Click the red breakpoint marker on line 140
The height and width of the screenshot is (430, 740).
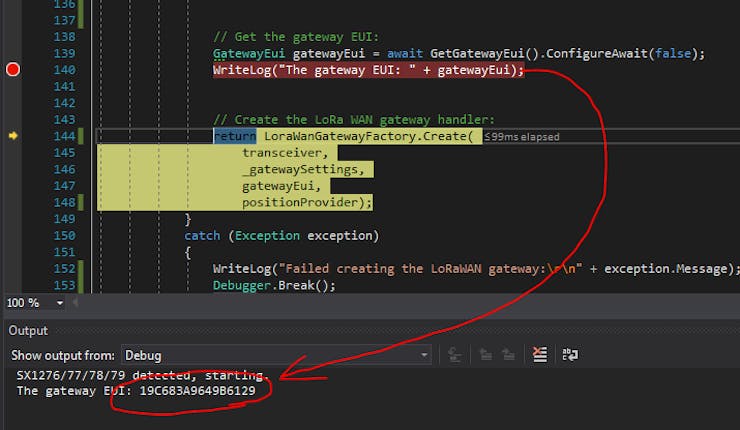click(x=13, y=70)
